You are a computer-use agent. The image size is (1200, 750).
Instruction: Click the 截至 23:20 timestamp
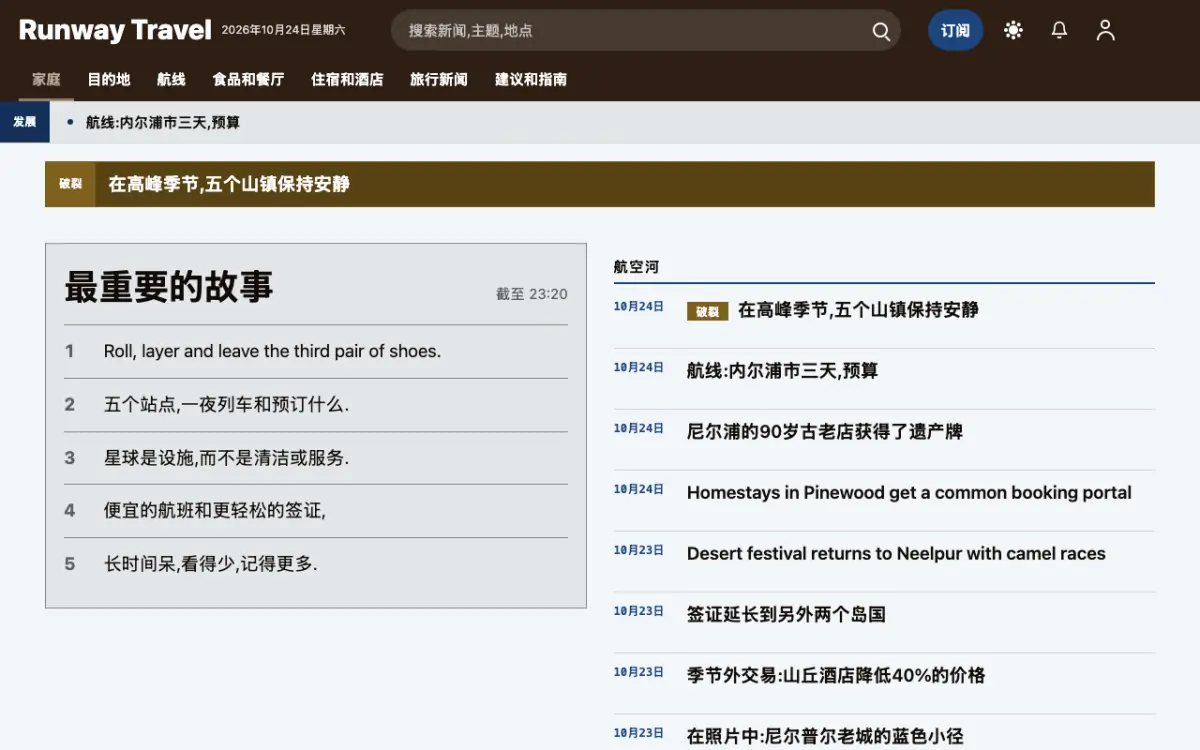coord(532,294)
